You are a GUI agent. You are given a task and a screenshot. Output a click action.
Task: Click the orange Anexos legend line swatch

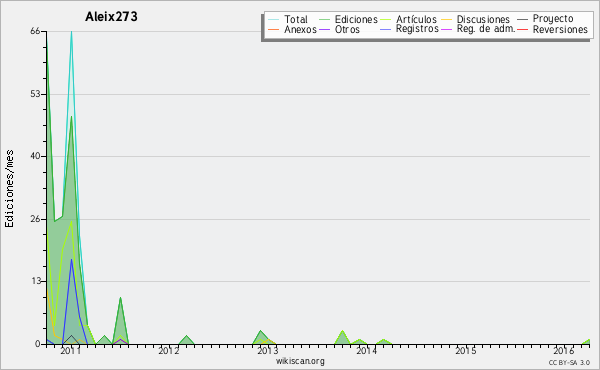coord(274,29)
